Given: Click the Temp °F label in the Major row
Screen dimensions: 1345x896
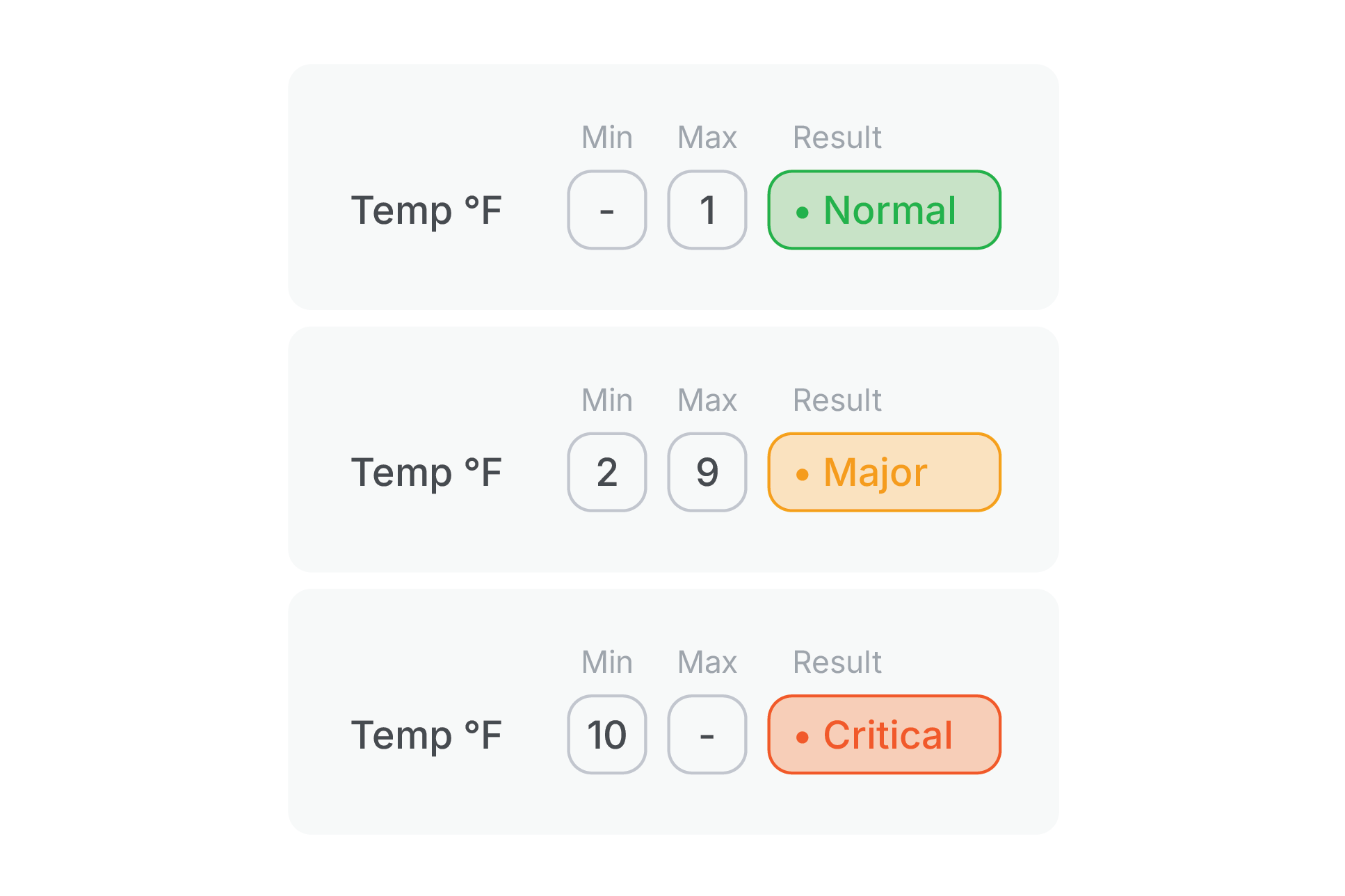Looking at the screenshot, I should (x=426, y=473).
